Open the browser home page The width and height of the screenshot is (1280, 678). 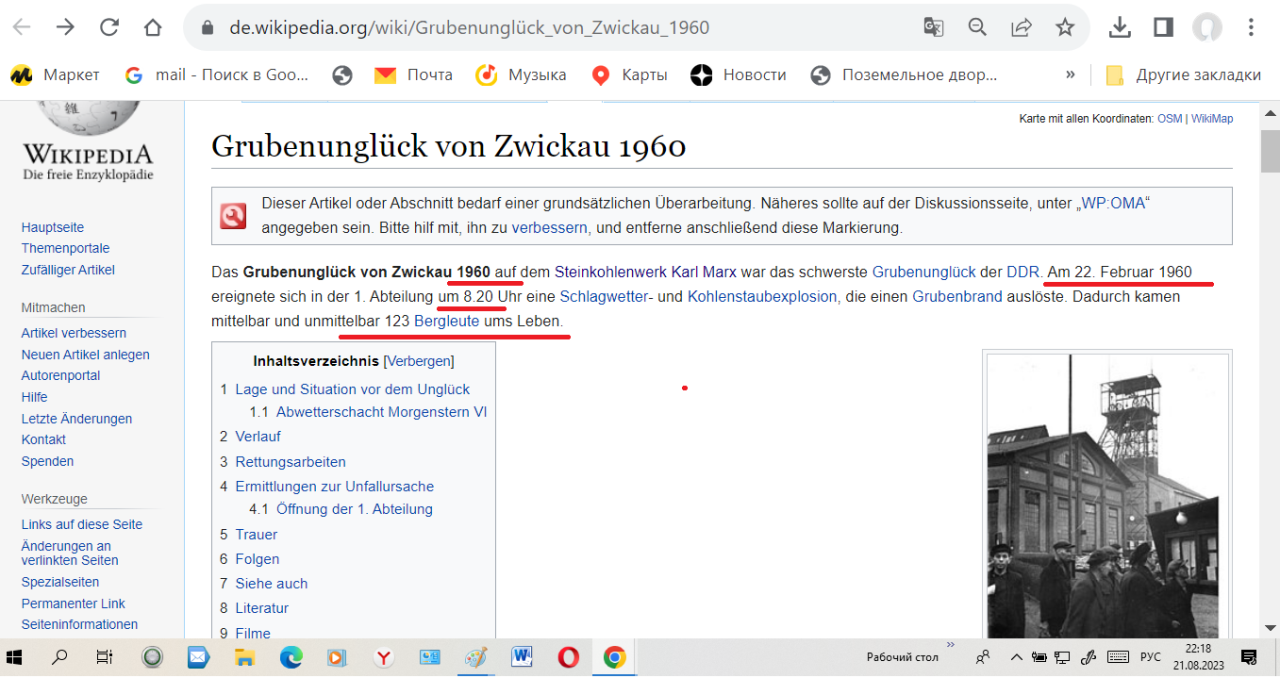[x=152, y=27]
